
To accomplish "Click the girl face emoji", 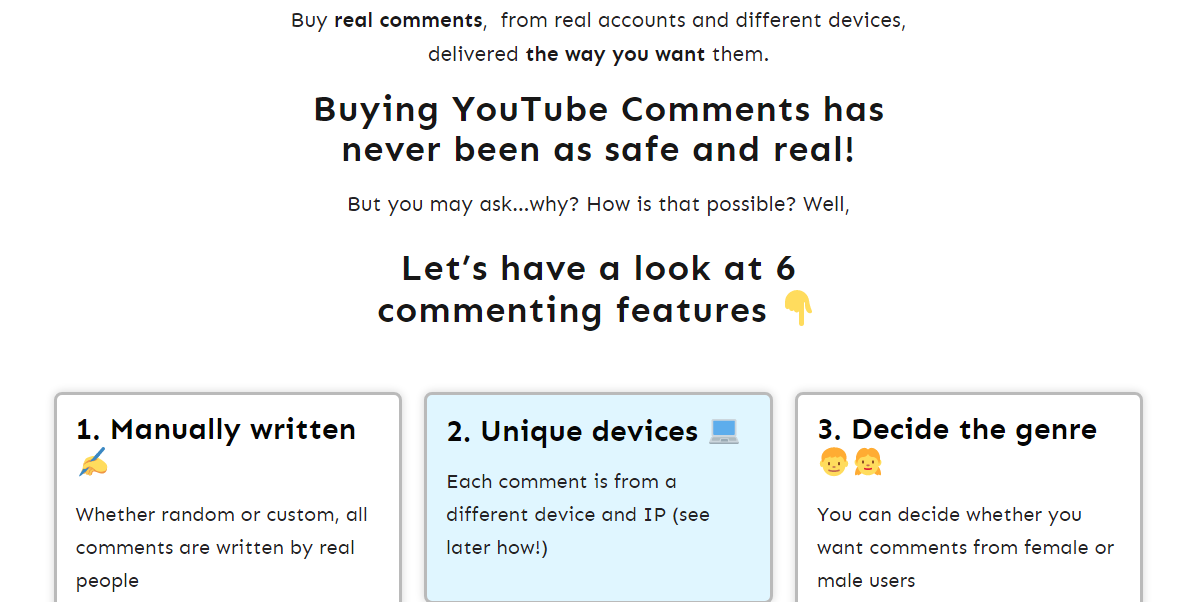I will pyautogui.click(x=867, y=462).
